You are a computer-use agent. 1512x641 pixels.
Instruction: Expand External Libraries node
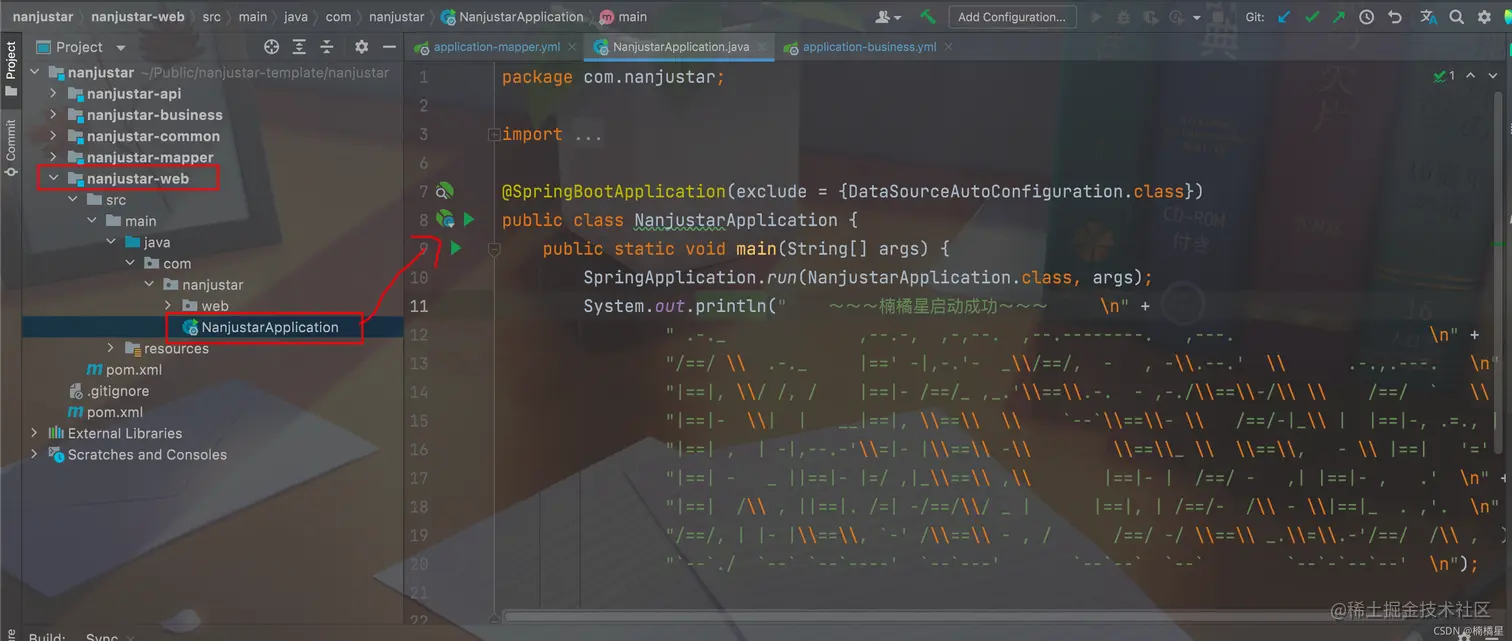35,433
